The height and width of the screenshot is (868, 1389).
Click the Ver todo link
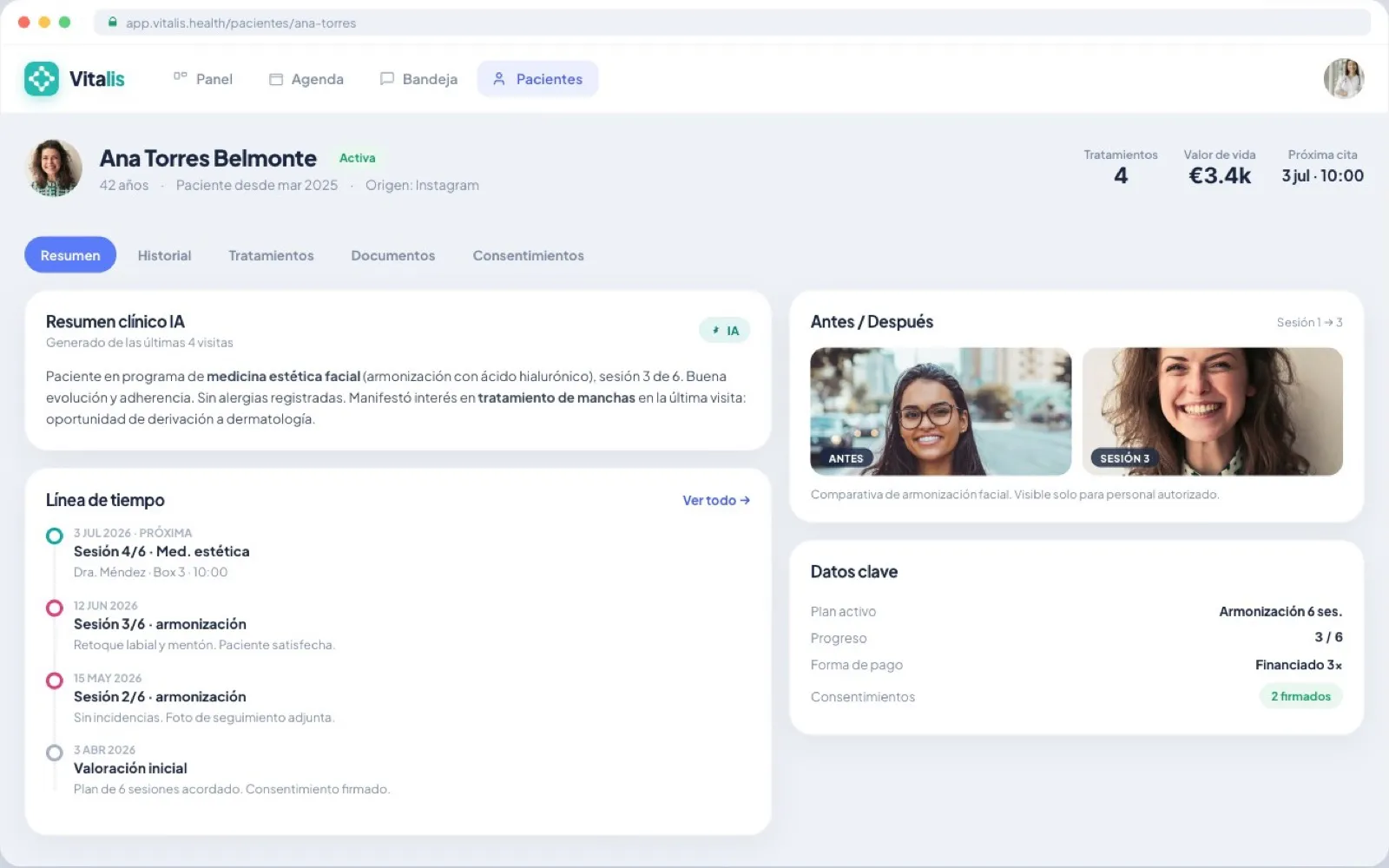click(x=716, y=501)
